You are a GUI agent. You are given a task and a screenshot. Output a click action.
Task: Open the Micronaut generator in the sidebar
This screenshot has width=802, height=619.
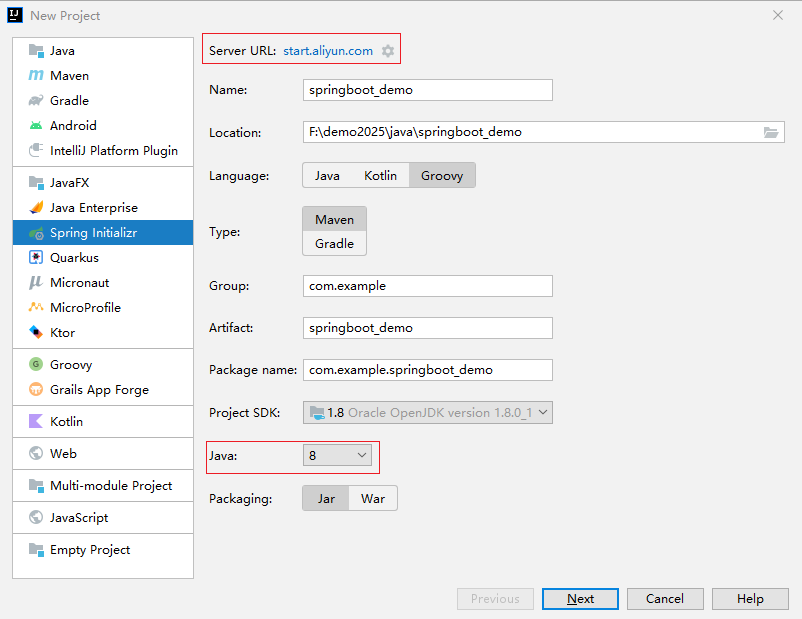pyautogui.click(x=103, y=283)
